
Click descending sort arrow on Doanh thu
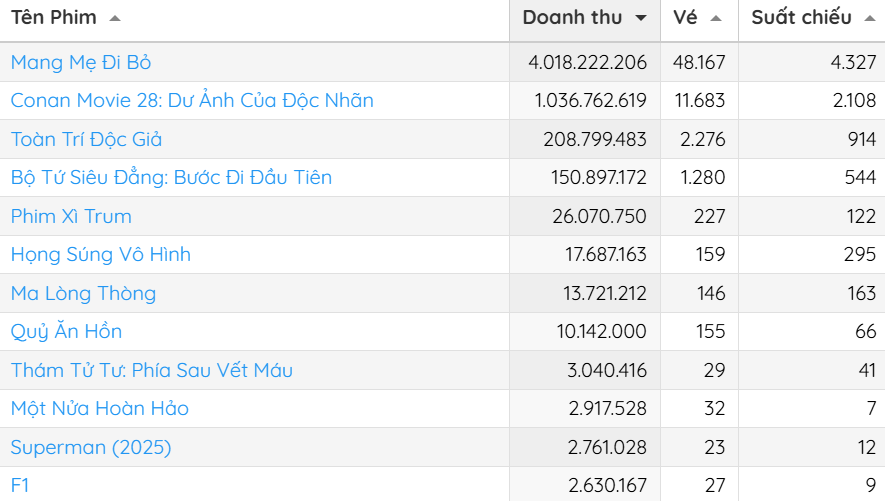[640, 19]
